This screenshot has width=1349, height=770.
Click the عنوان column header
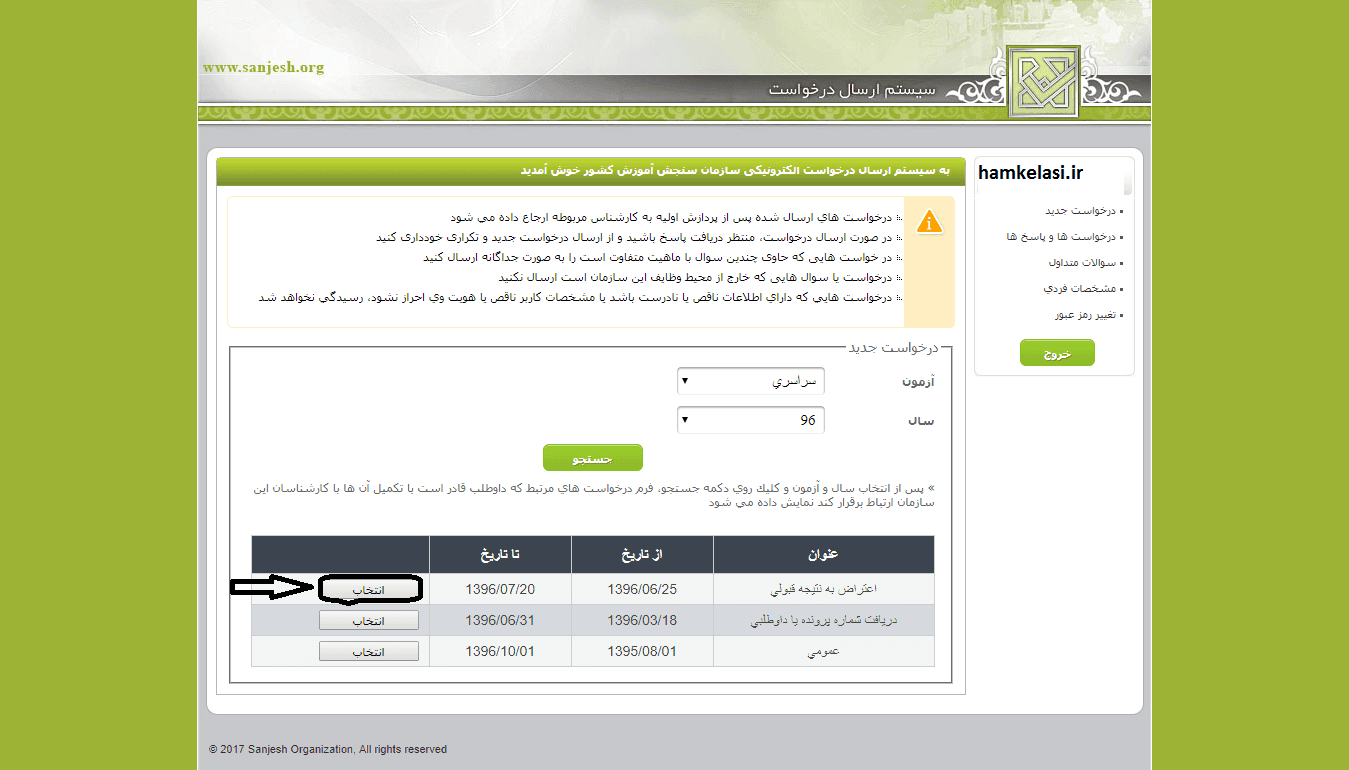(823, 554)
